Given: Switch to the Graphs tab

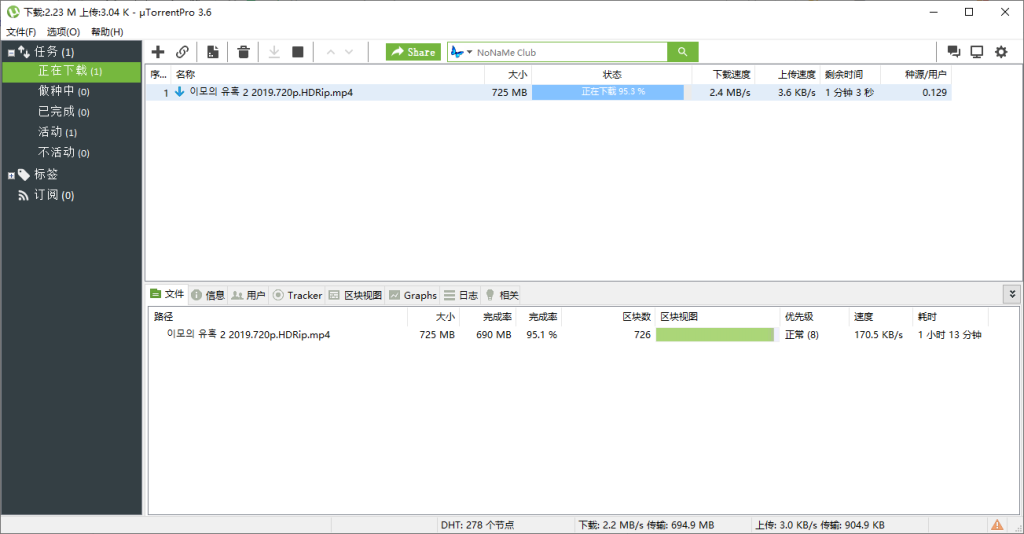Looking at the screenshot, I should [x=413, y=295].
